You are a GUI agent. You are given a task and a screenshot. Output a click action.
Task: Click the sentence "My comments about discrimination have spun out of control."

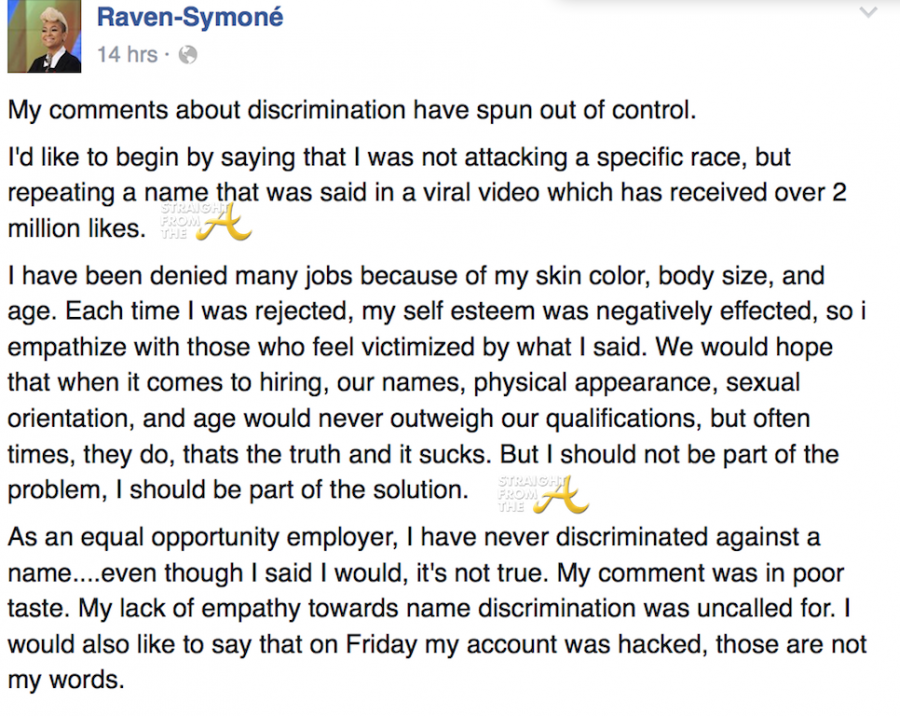(351, 109)
